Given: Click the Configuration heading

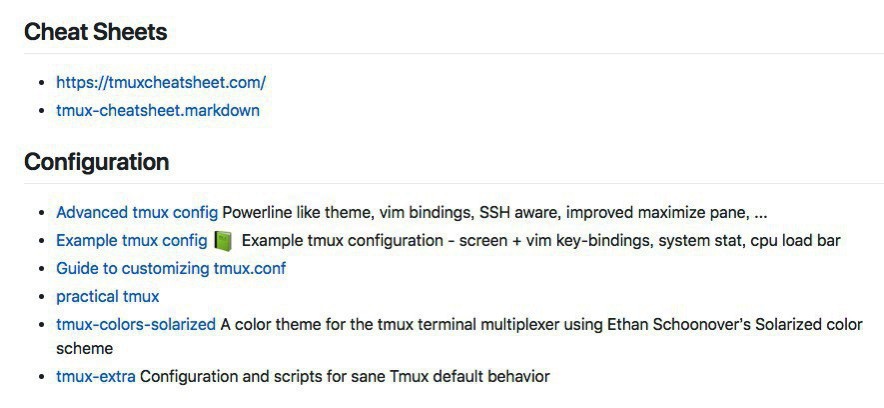Looking at the screenshot, I should pyautogui.click(x=96, y=162).
